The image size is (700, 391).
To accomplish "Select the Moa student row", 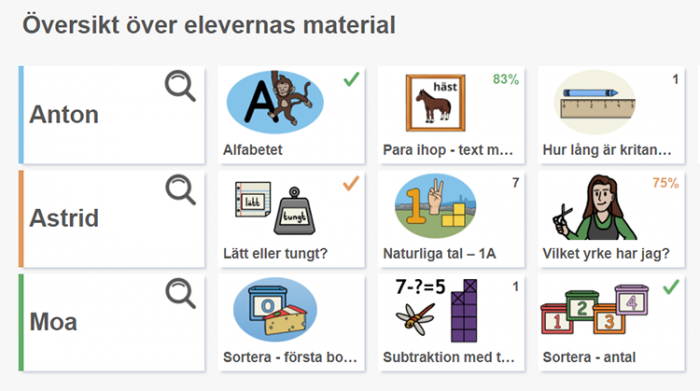I will click(x=112, y=322).
